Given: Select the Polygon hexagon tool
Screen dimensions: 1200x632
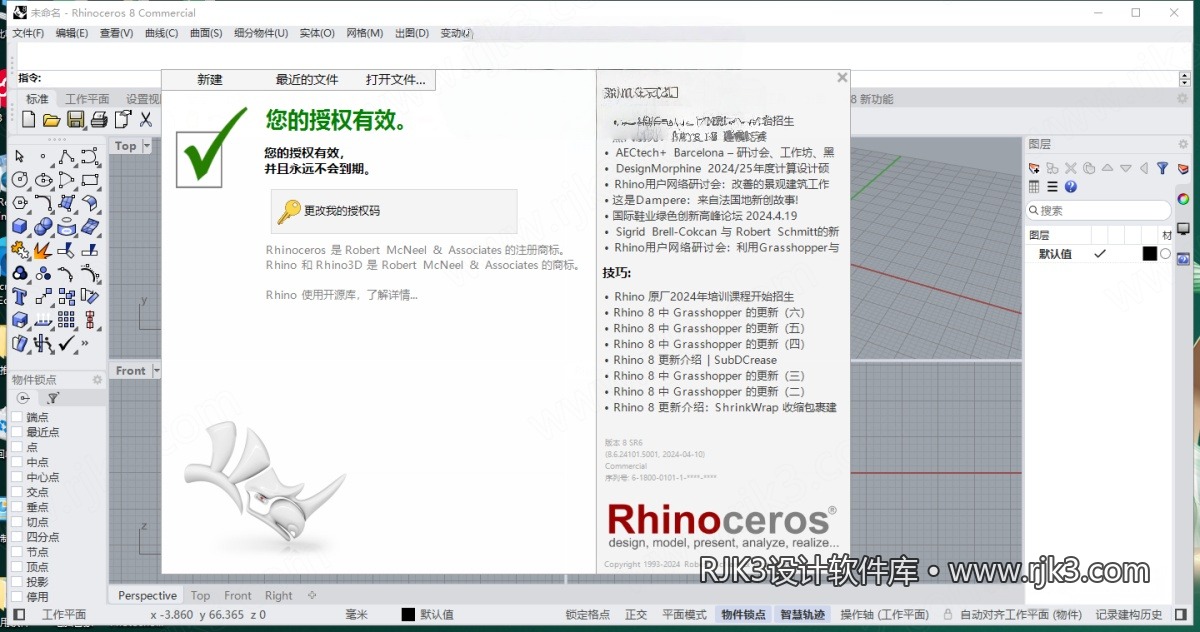Looking at the screenshot, I should point(19,203).
